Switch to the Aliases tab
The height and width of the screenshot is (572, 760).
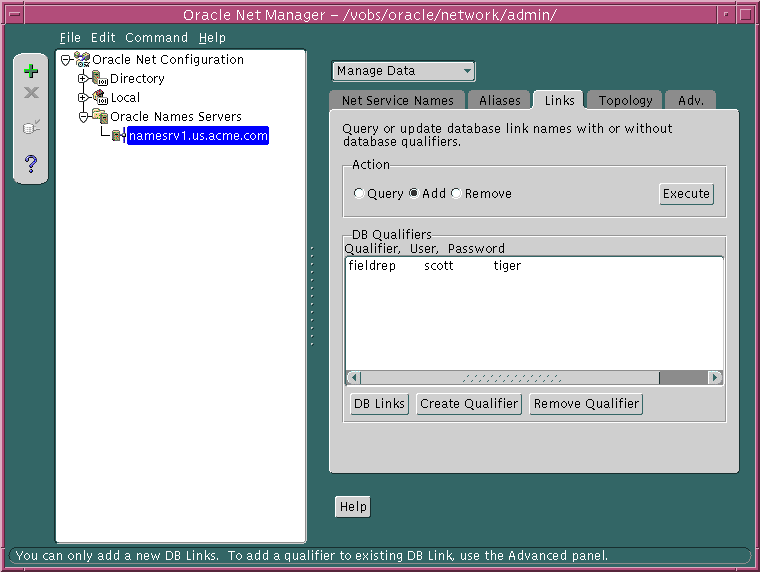tap(499, 100)
